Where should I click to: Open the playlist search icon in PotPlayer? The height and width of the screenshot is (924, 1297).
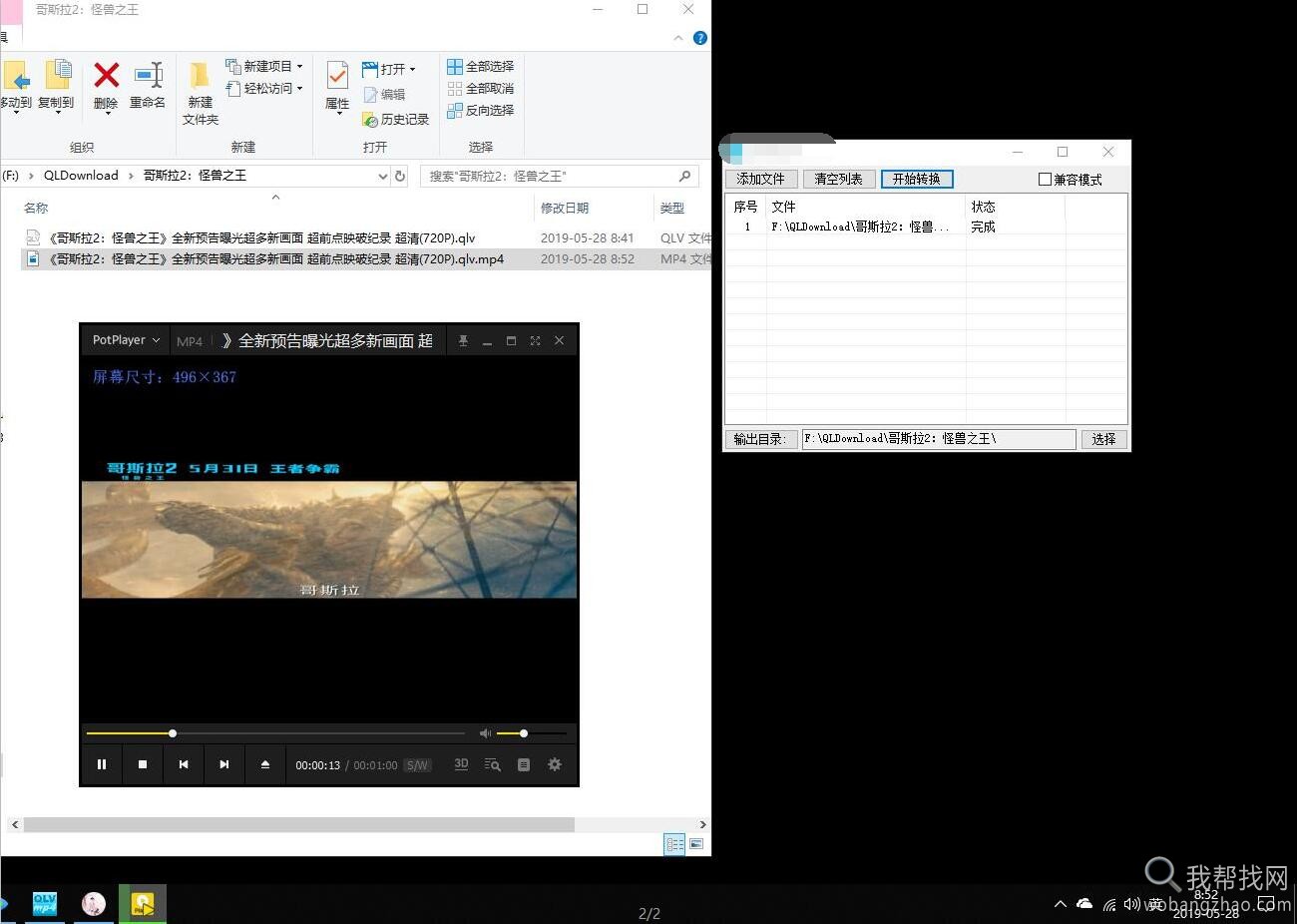[x=492, y=764]
